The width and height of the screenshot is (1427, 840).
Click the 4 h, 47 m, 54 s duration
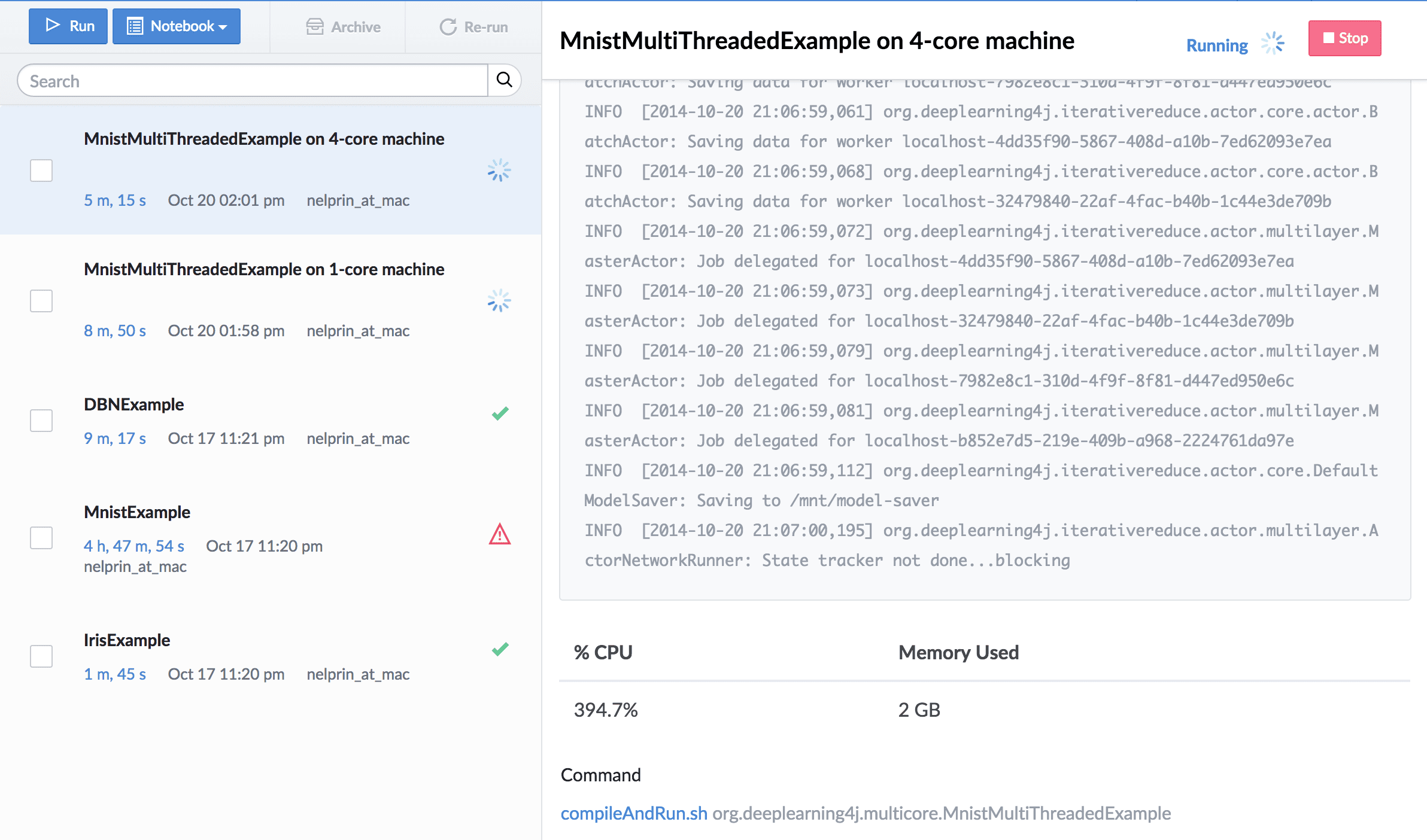coord(134,546)
